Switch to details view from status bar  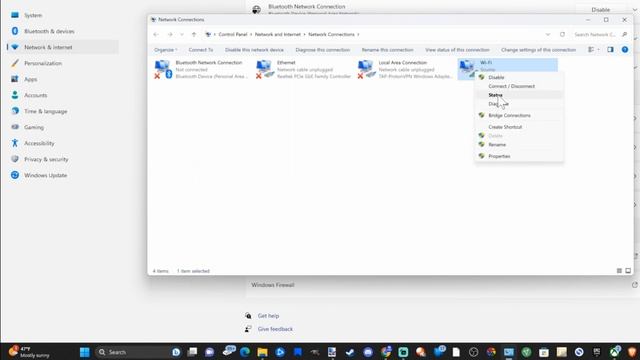(x=619, y=271)
